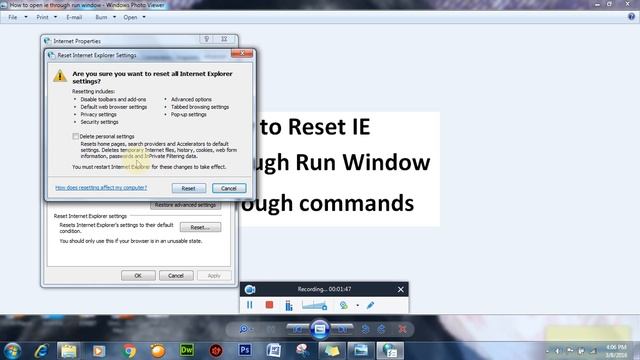
Task: Switch to Photo Viewer taskbar button
Action: (x=361, y=351)
